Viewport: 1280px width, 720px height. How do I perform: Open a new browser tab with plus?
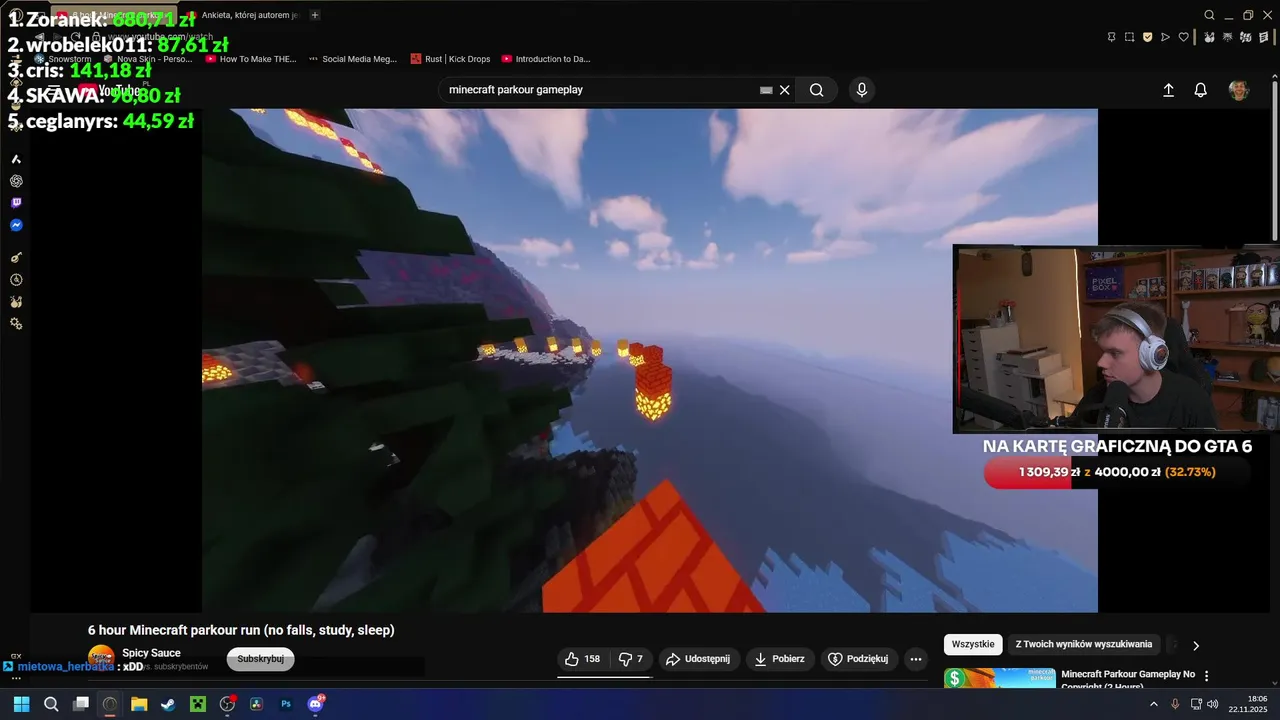[x=315, y=15]
